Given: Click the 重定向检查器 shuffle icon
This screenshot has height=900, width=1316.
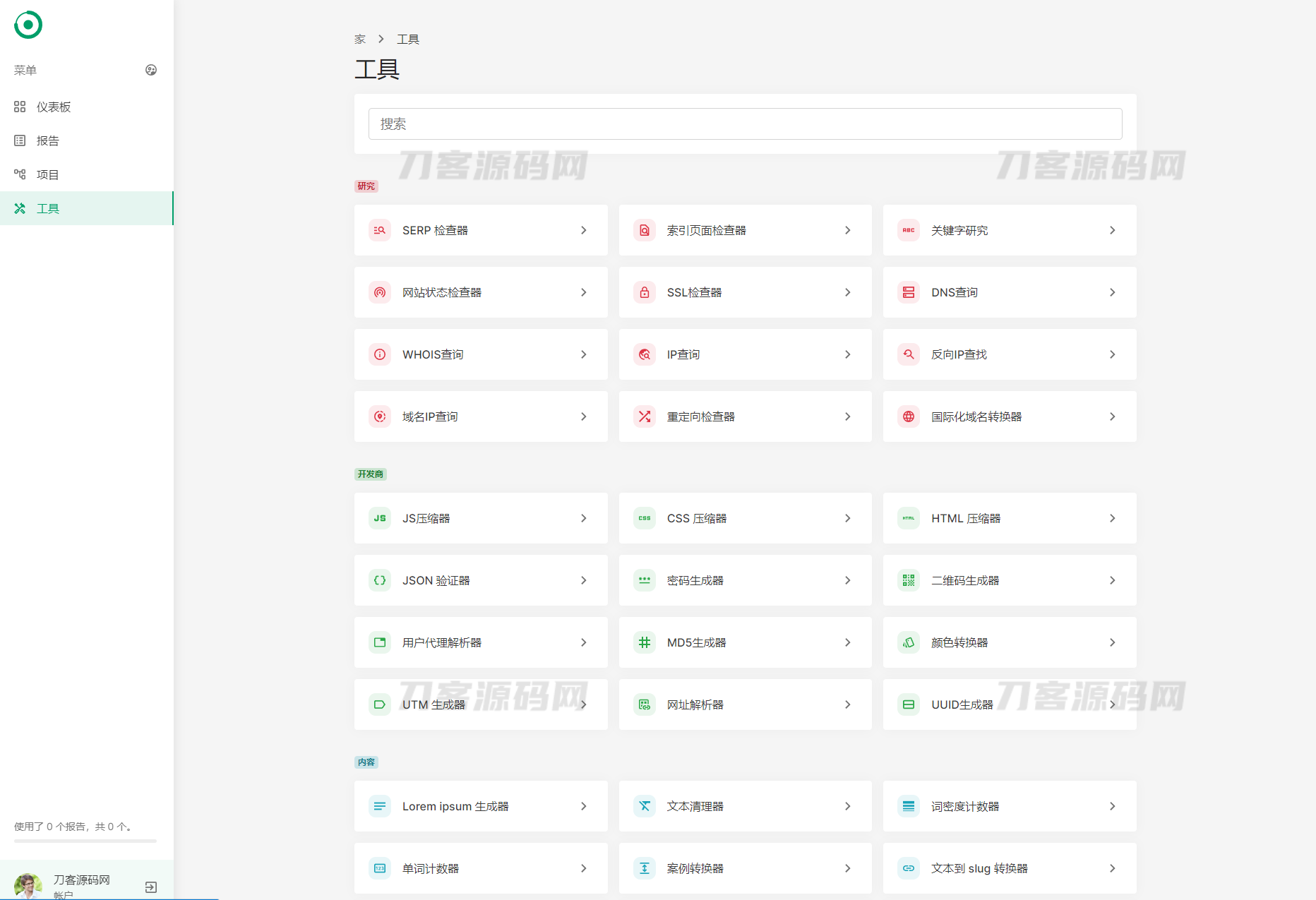Looking at the screenshot, I should coord(644,416).
